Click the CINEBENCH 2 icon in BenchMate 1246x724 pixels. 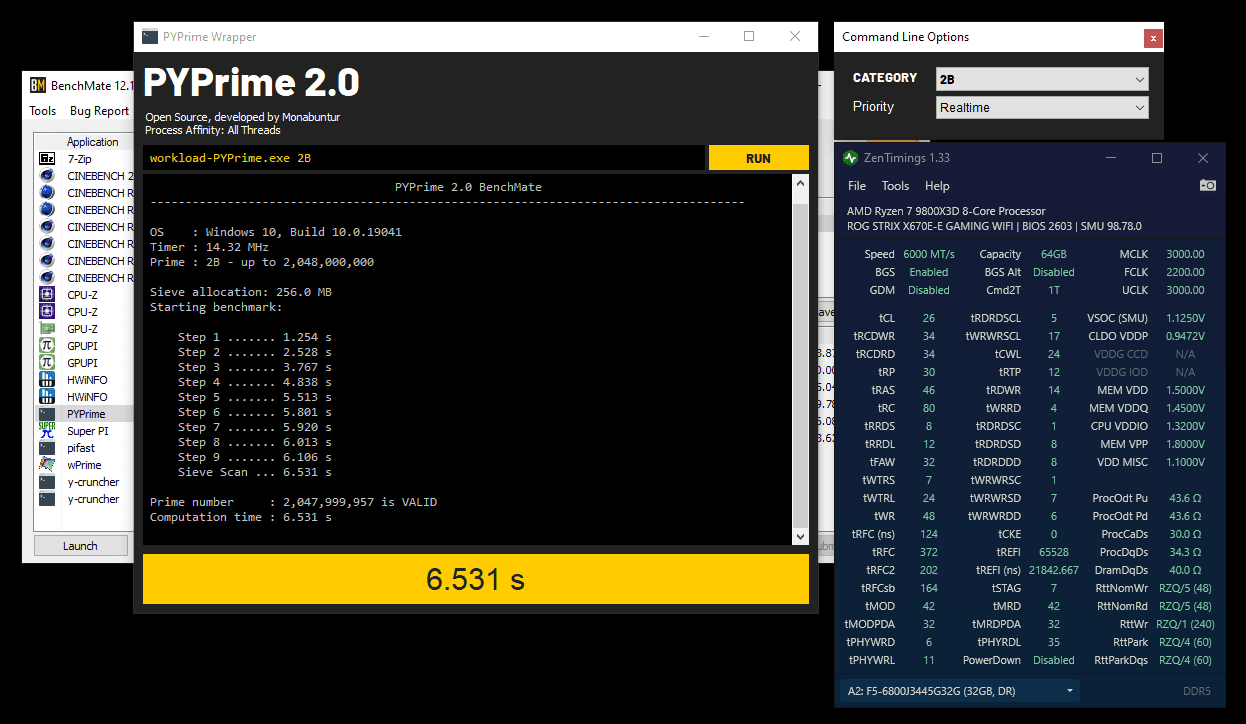point(47,175)
